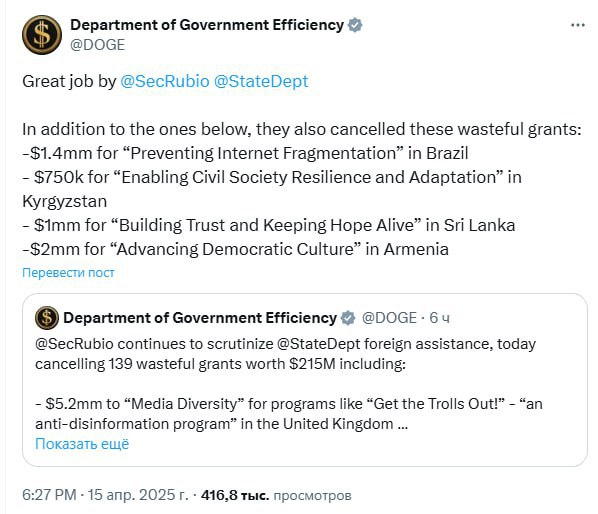Viewport: 598px width, 514px height.
Task: Open the quoted post's author name
Action: [x=200, y=318]
